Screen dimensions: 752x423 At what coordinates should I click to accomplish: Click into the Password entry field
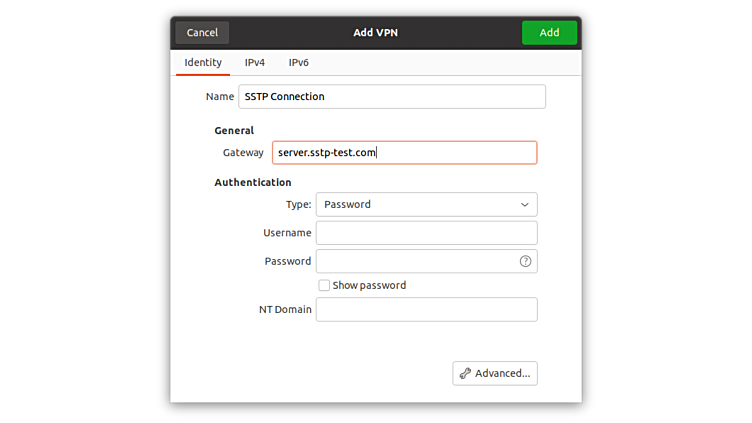point(415,261)
